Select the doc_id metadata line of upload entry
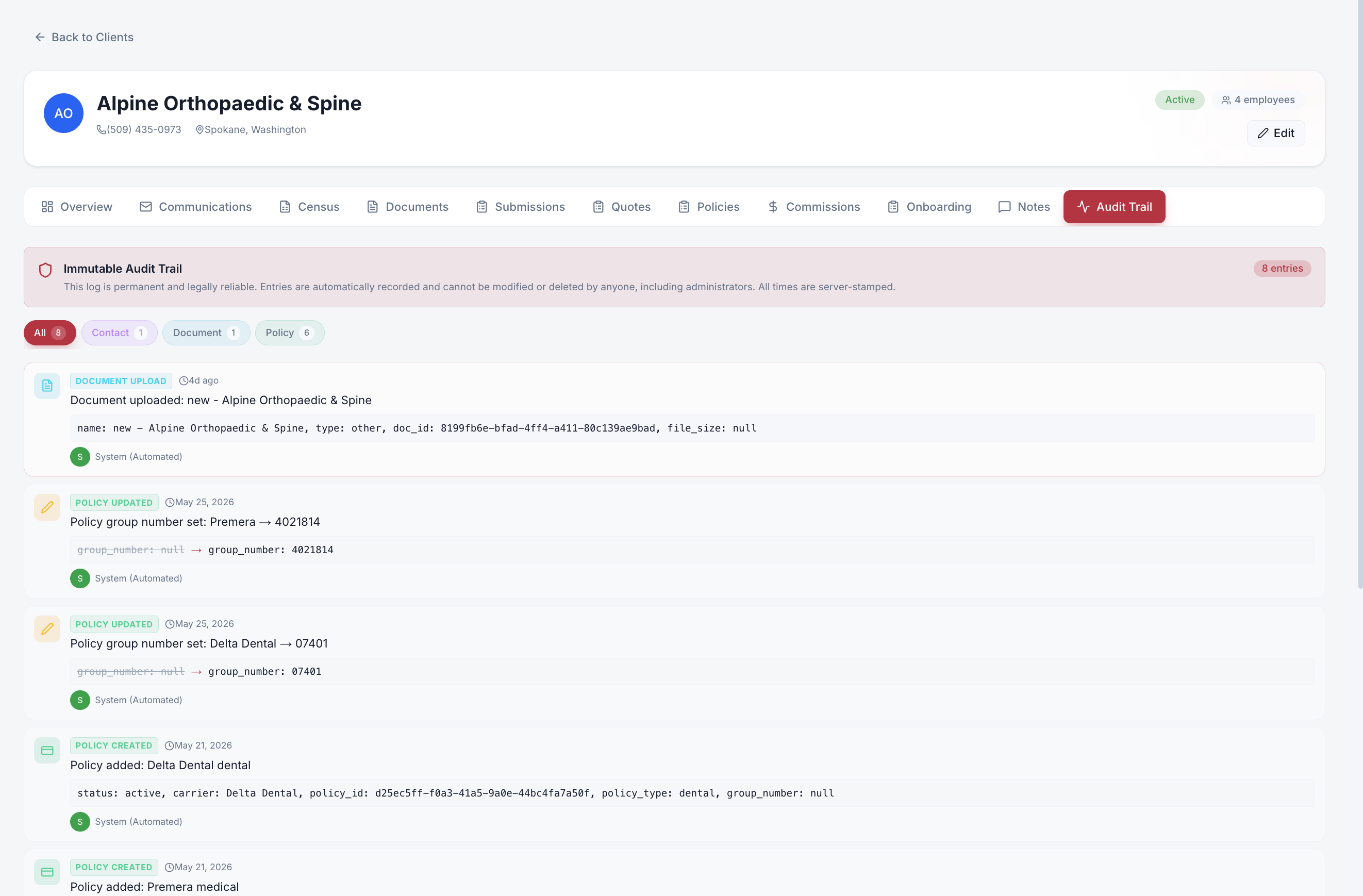The width and height of the screenshot is (1363, 896). 692,428
